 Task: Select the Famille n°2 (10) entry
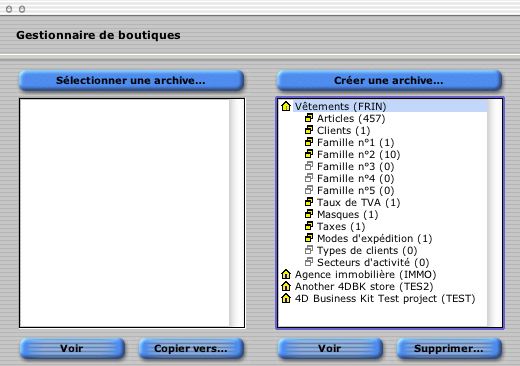coord(358,154)
